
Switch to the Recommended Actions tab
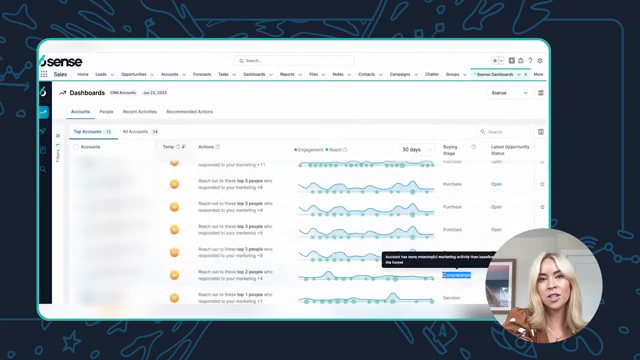point(189,111)
